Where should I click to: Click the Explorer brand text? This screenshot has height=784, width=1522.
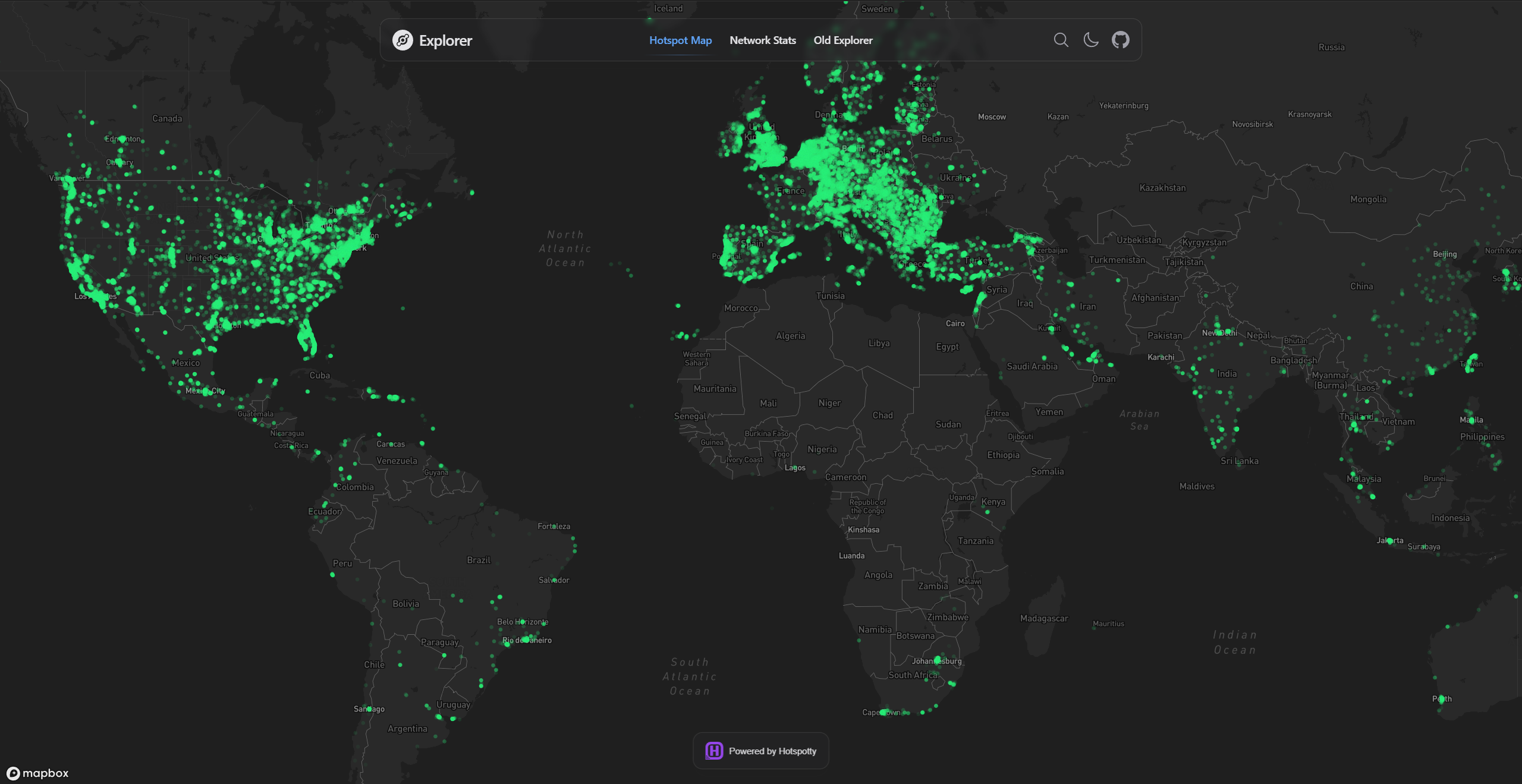point(445,40)
